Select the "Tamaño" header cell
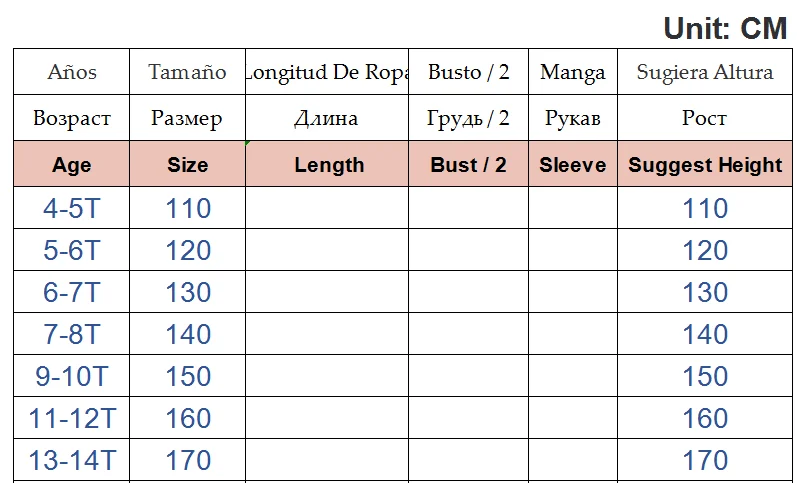This screenshot has height=483, width=797. coord(188,72)
